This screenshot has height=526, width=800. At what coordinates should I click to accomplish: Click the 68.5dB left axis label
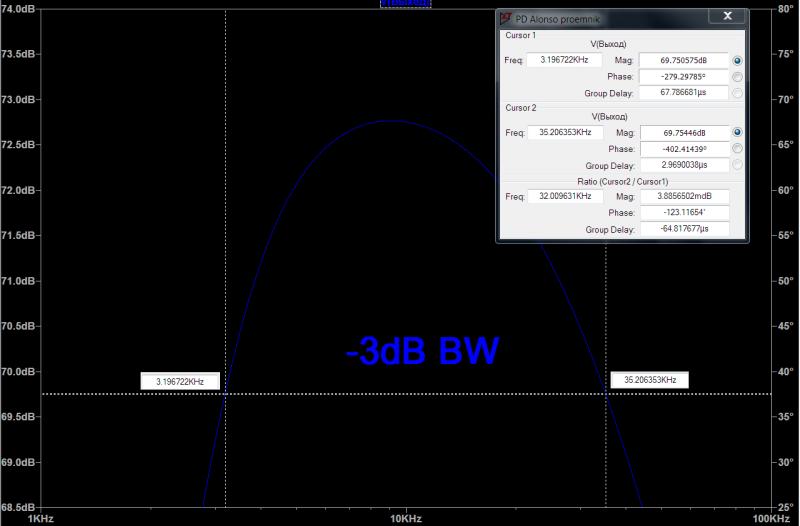18,507
